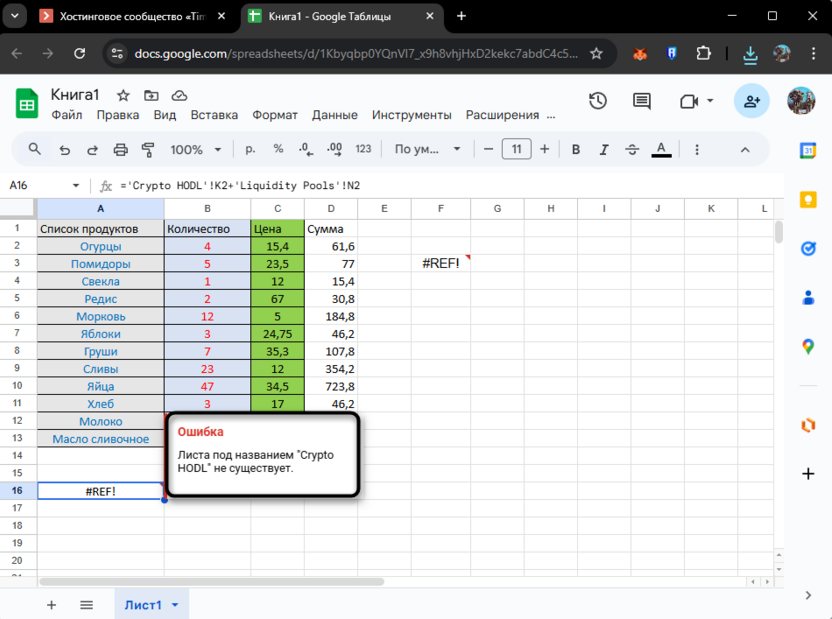Select the paint format tool
Viewport: 832px width, 619px height.
click(x=149, y=150)
